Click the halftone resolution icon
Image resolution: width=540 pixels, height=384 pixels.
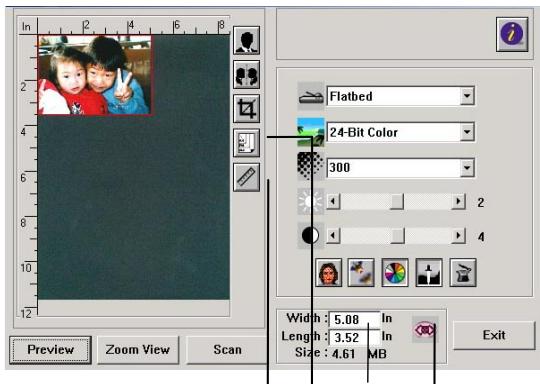(x=311, y=167)
